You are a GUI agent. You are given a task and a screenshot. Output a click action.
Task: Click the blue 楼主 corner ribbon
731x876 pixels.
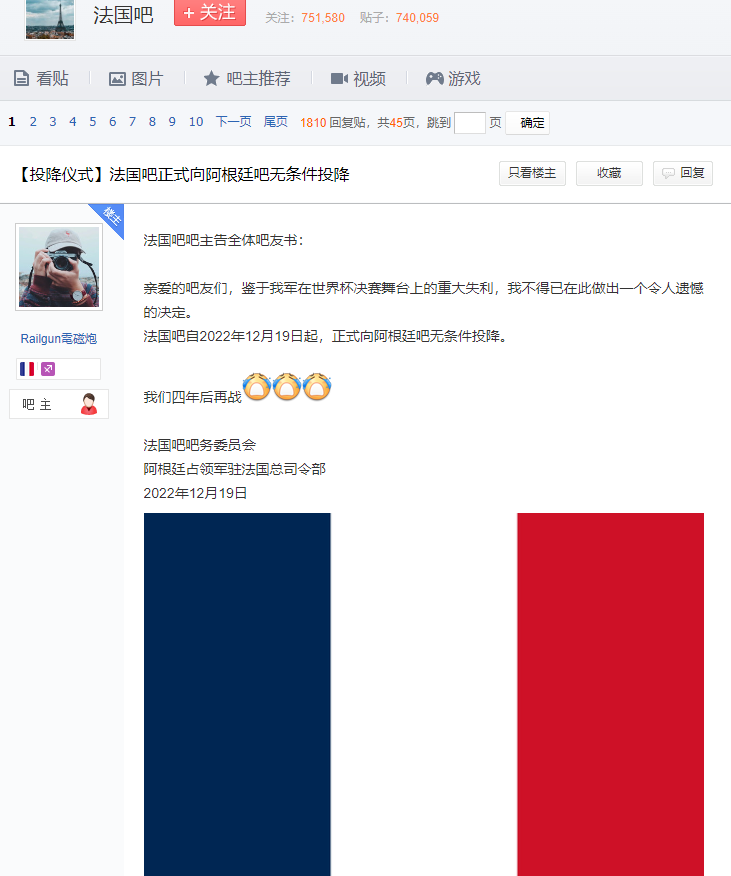point(110,217)
